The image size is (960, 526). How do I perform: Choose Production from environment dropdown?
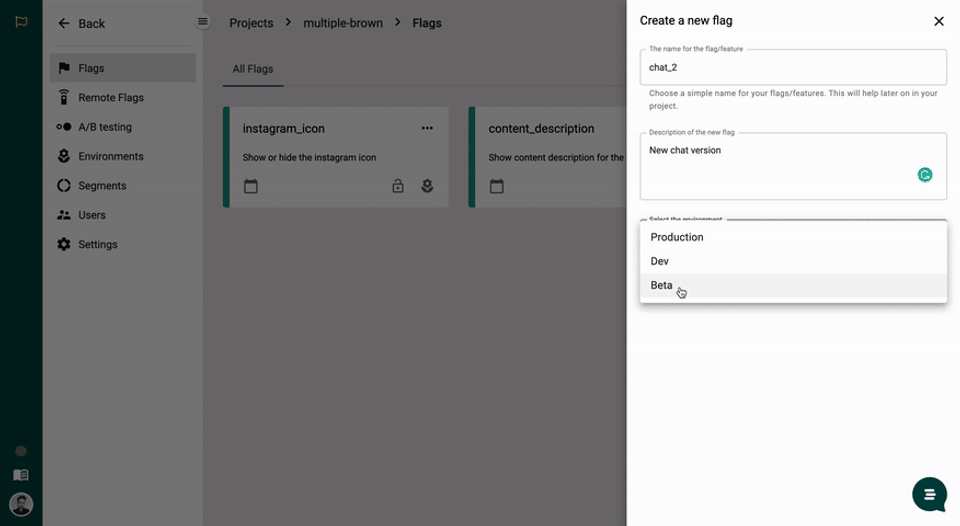tap(793, 237)
